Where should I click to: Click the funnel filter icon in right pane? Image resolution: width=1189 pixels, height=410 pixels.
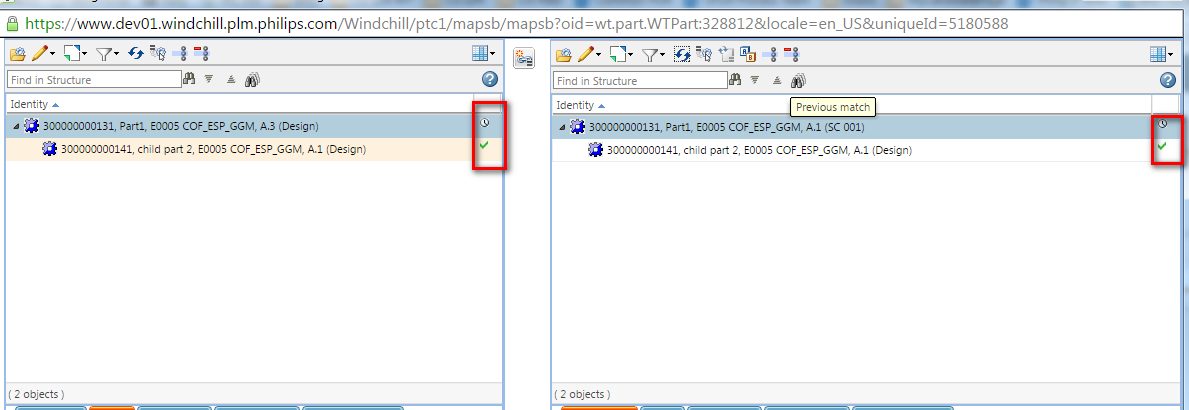pos(650,55)
